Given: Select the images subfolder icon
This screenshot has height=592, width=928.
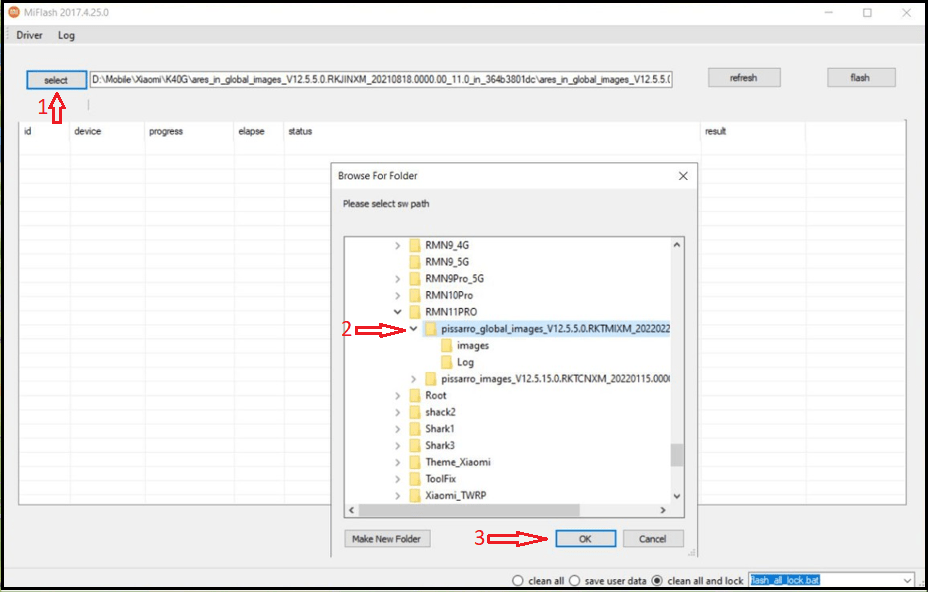Looking at the screenshot, I should 447,345.
